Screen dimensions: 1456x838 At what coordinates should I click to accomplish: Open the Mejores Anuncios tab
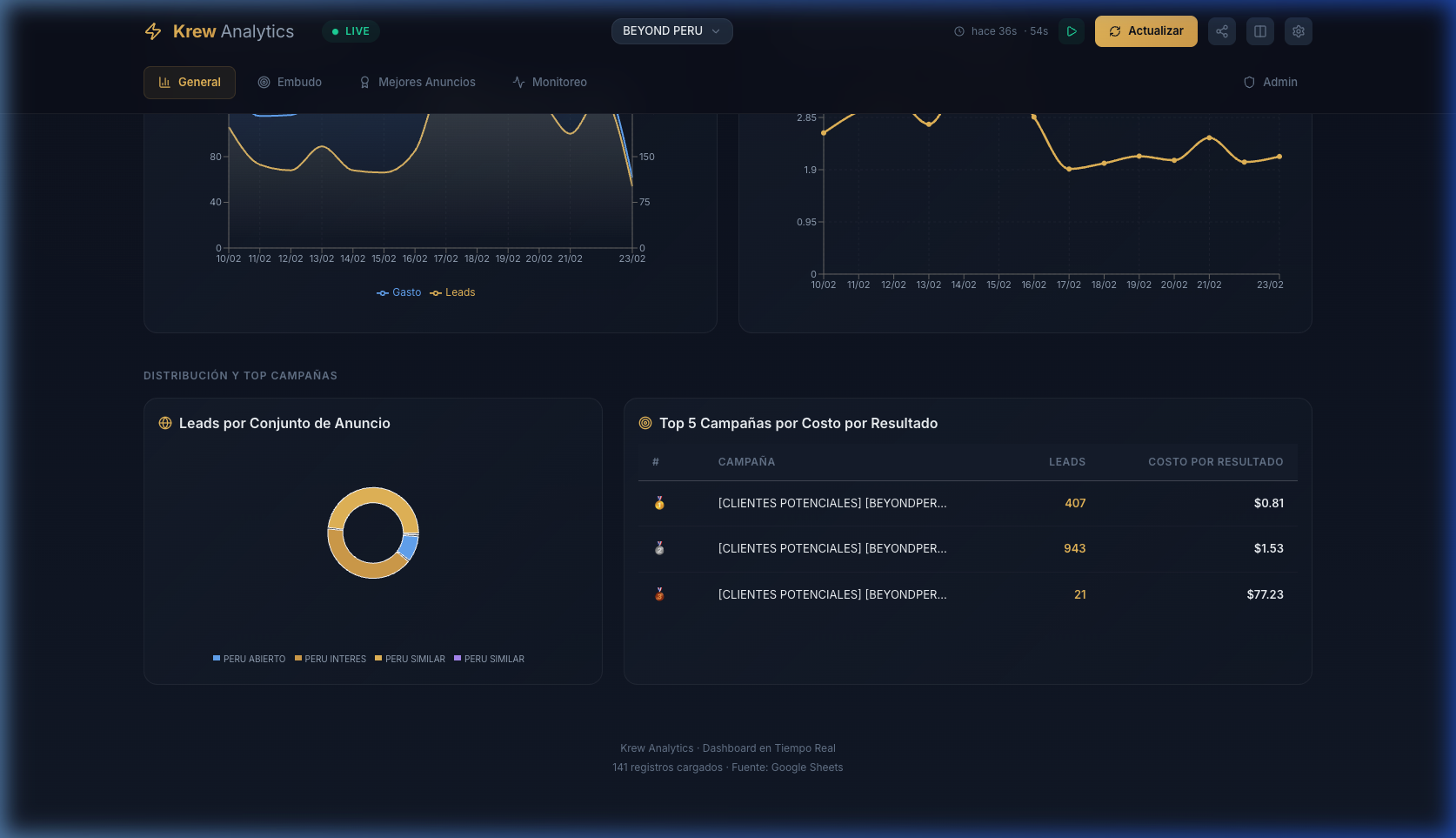tap(417, 82)
